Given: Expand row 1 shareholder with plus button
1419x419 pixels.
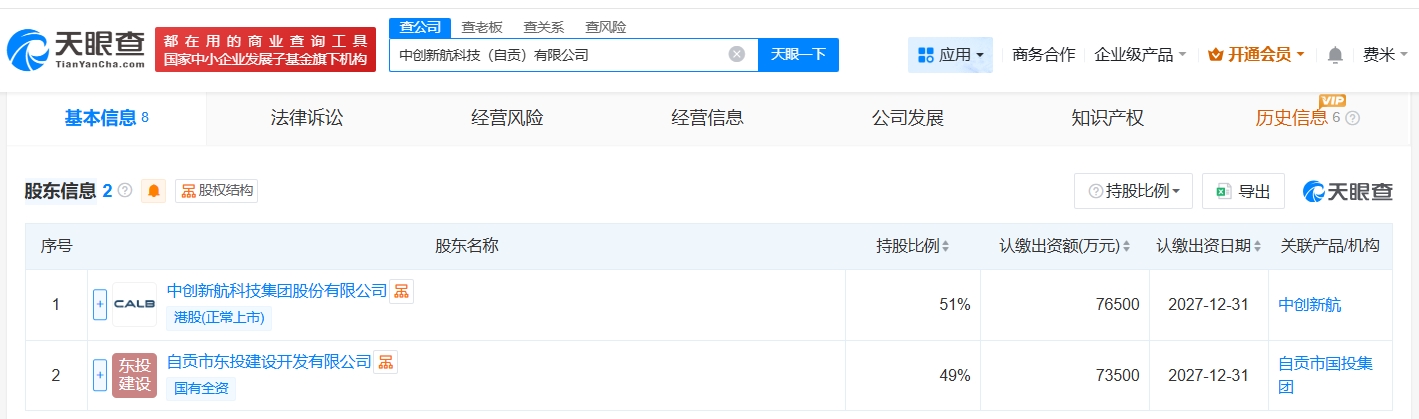Looking at the screenshot, I should (x=100, y=304).
